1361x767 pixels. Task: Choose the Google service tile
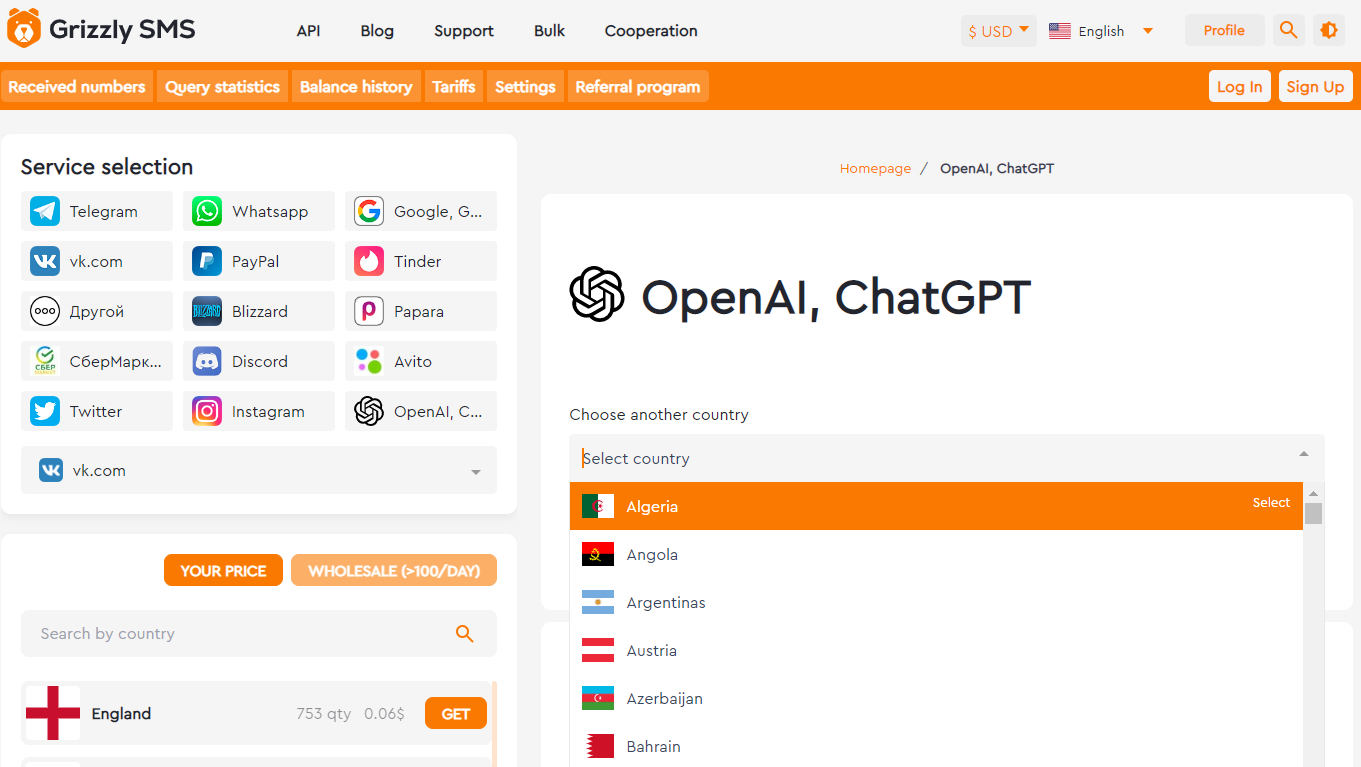pos(421,211)
